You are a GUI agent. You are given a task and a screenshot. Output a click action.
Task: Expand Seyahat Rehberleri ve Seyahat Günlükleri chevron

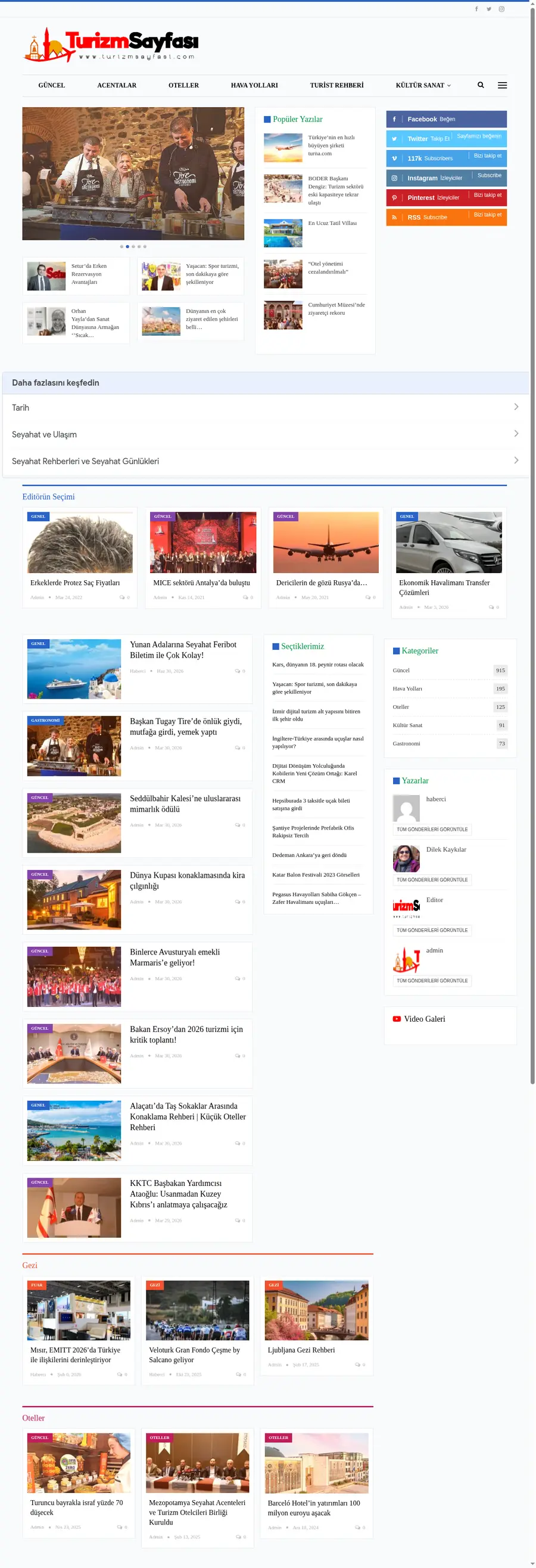point(516,460)
